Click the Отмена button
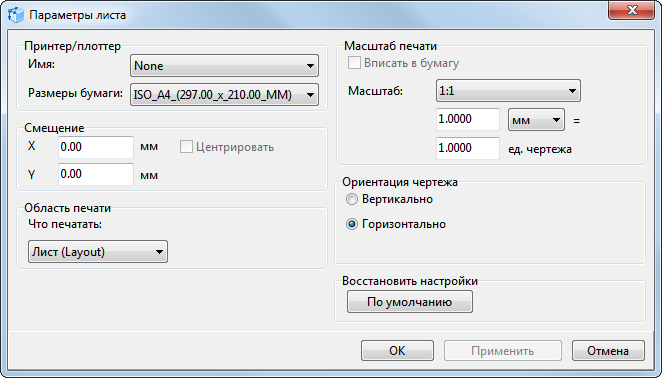The height and width of the screenshot is (378, 662). click(x=608, y=351)
